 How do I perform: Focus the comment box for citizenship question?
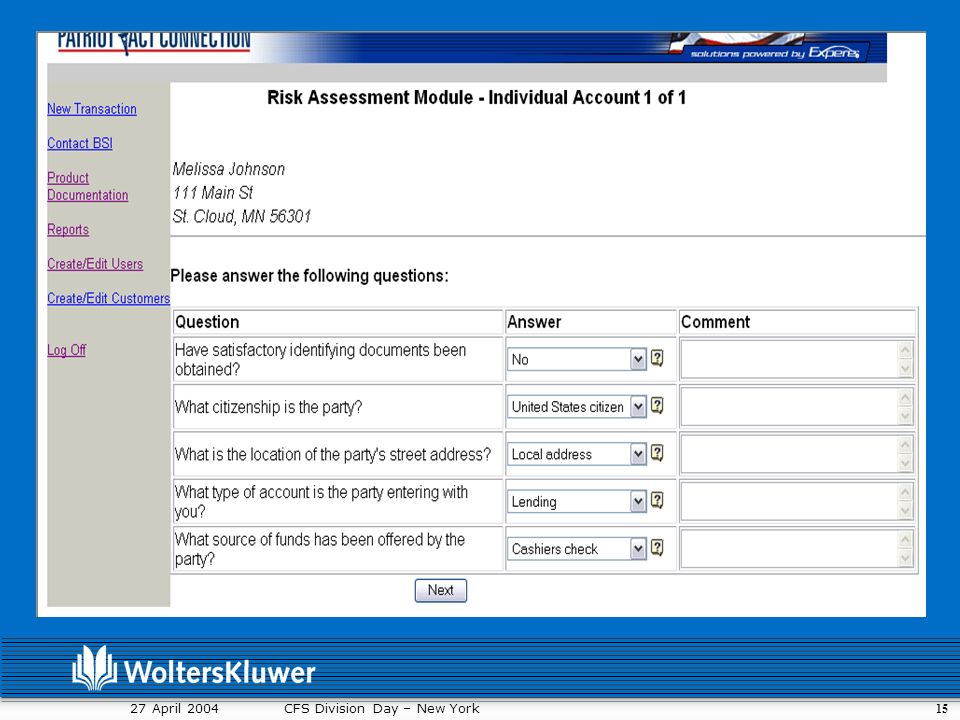tap(797, 407)
